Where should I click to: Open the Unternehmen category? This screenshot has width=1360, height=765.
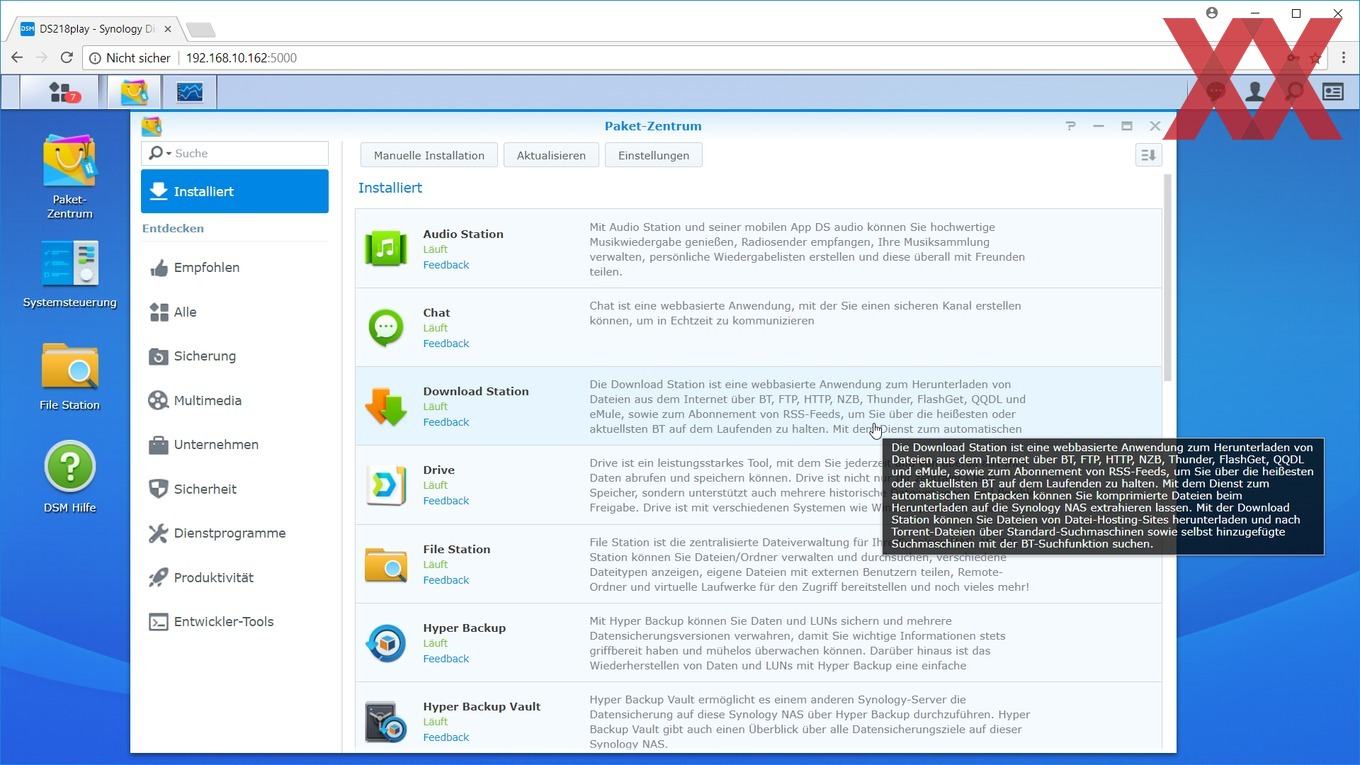click(x=234, y=444)
